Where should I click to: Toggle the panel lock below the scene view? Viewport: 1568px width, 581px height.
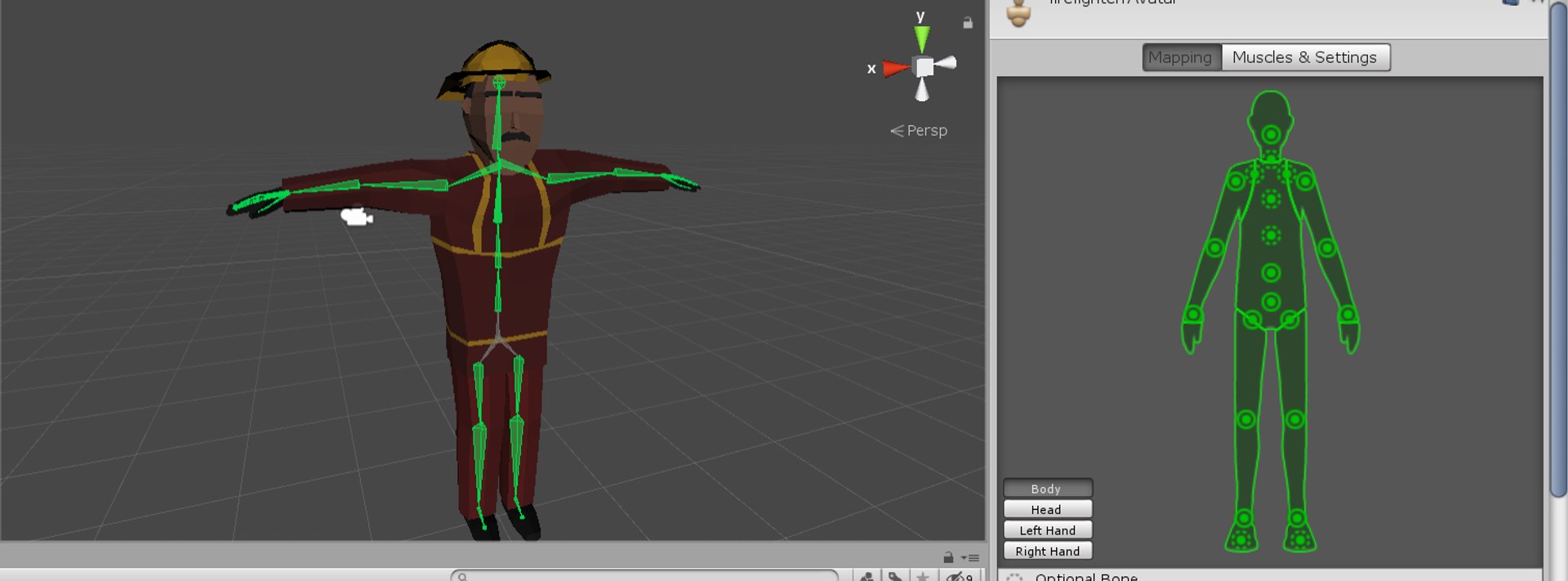pyautogui.click(x=948, y=557)
